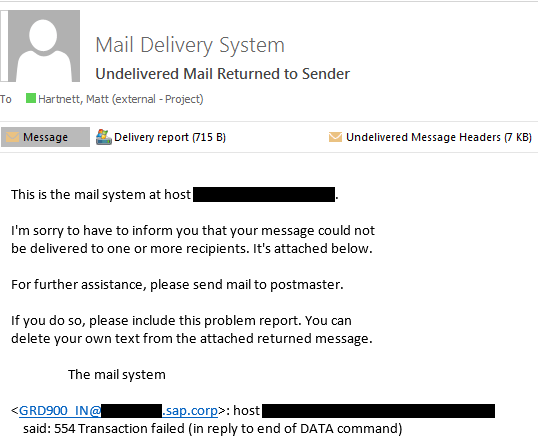This screenshot has width=538, height=447.
Task: Click the For further assistance sentence
Action: (177, 284)
